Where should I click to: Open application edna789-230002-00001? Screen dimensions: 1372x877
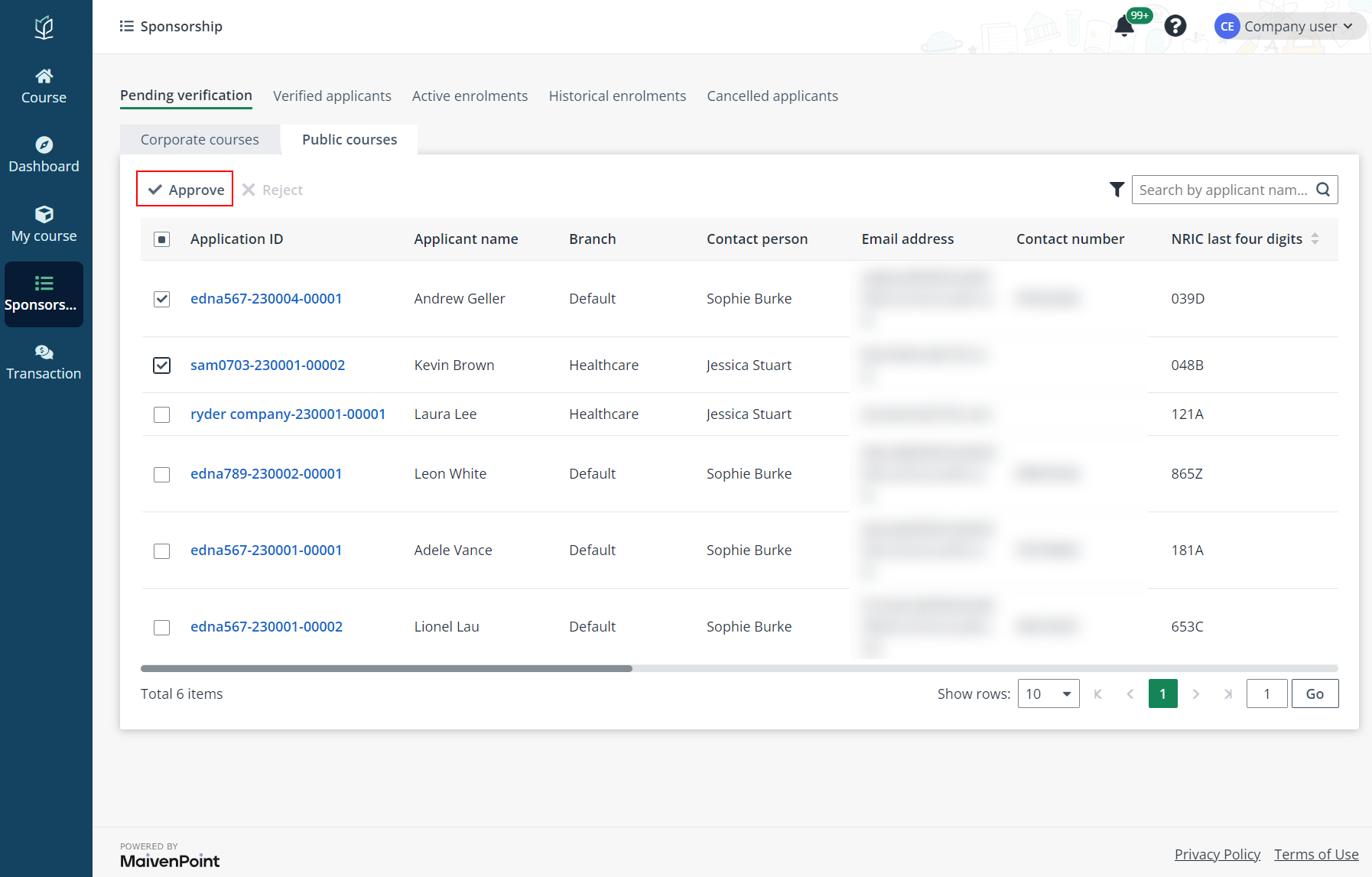coord(266,473)
